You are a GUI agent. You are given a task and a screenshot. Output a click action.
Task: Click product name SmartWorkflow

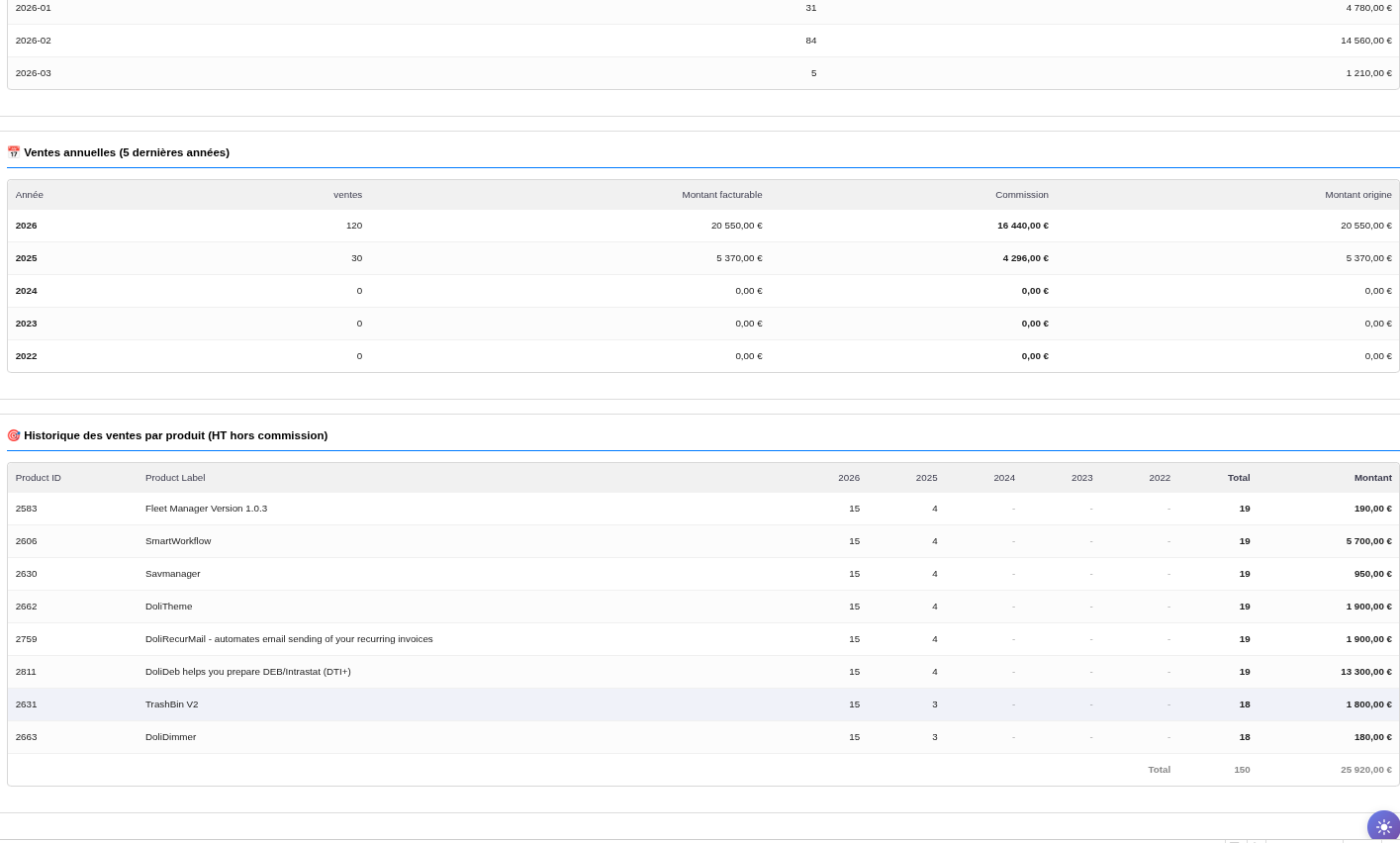pyautogui.click(x=178, y=541)
